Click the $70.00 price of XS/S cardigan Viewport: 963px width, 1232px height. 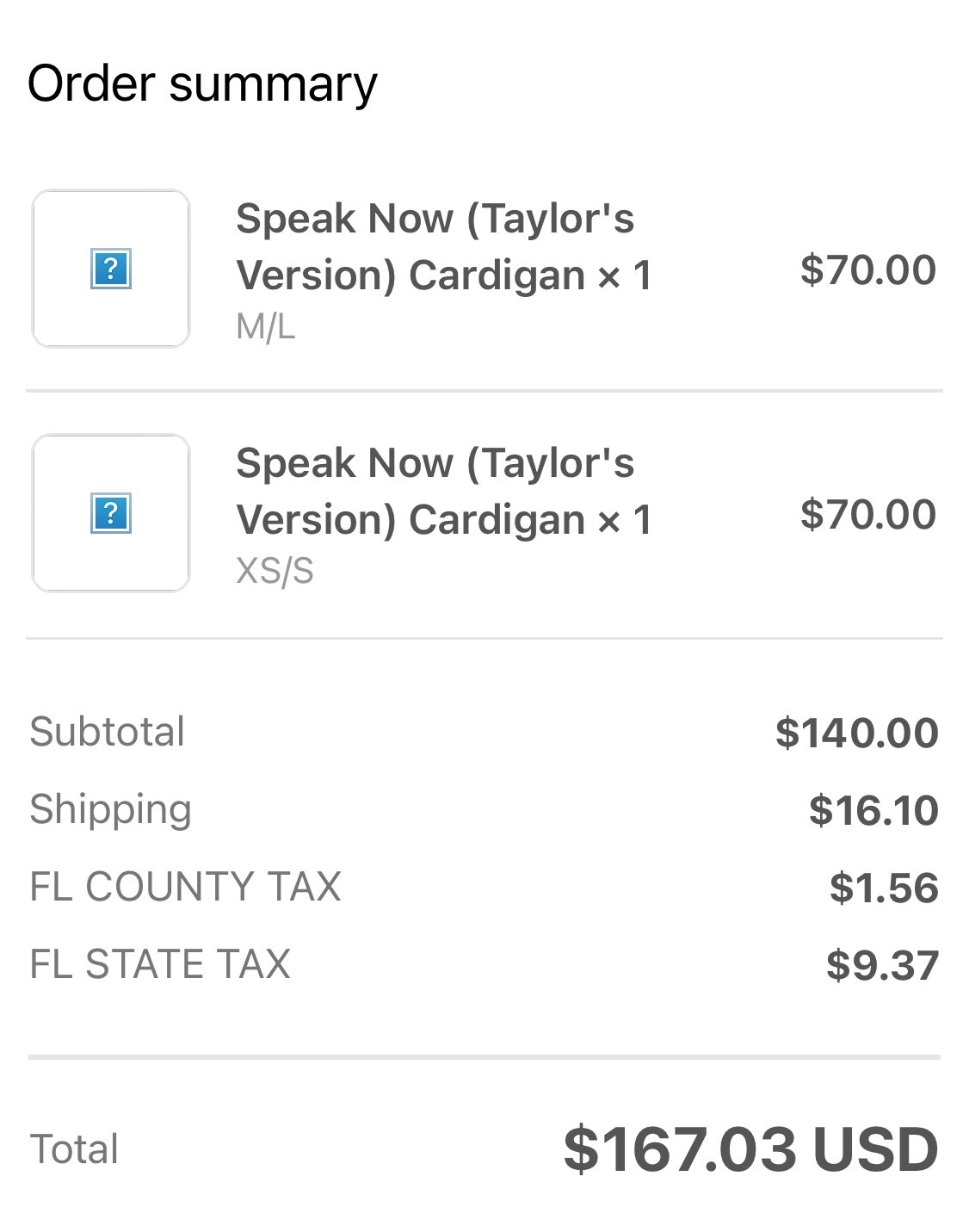pyautogui.click(x=867, y=514)
